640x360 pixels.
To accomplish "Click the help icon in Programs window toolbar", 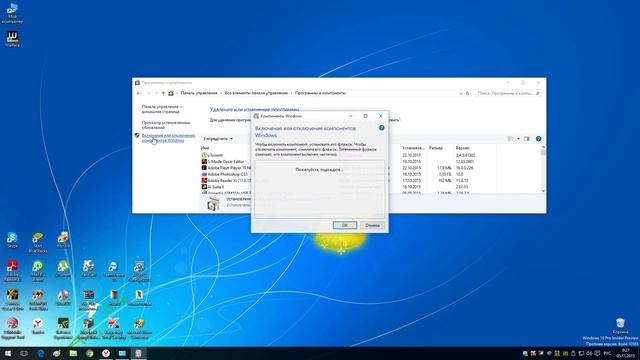I will coord(538,139).
